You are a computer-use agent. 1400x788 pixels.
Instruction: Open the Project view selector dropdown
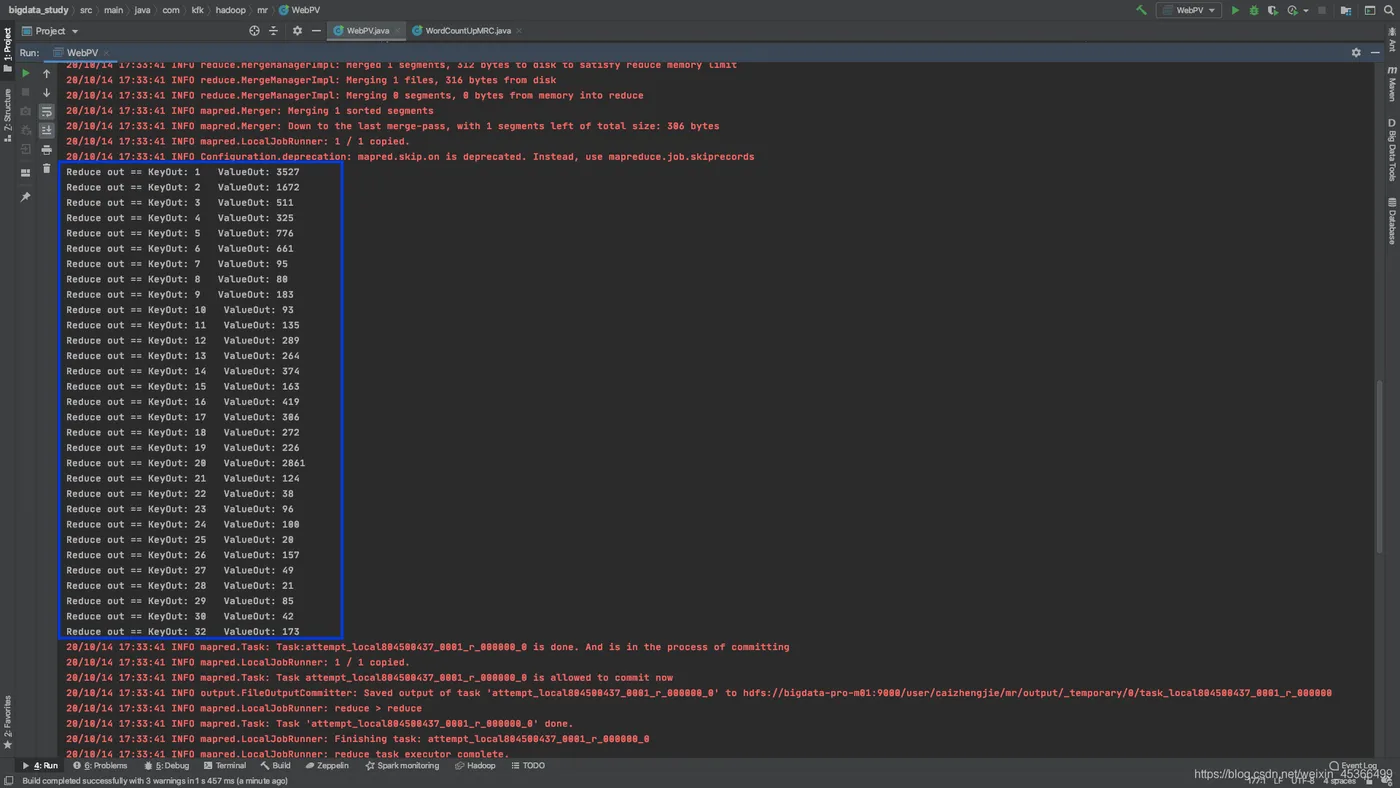click(x=50, y=31)
